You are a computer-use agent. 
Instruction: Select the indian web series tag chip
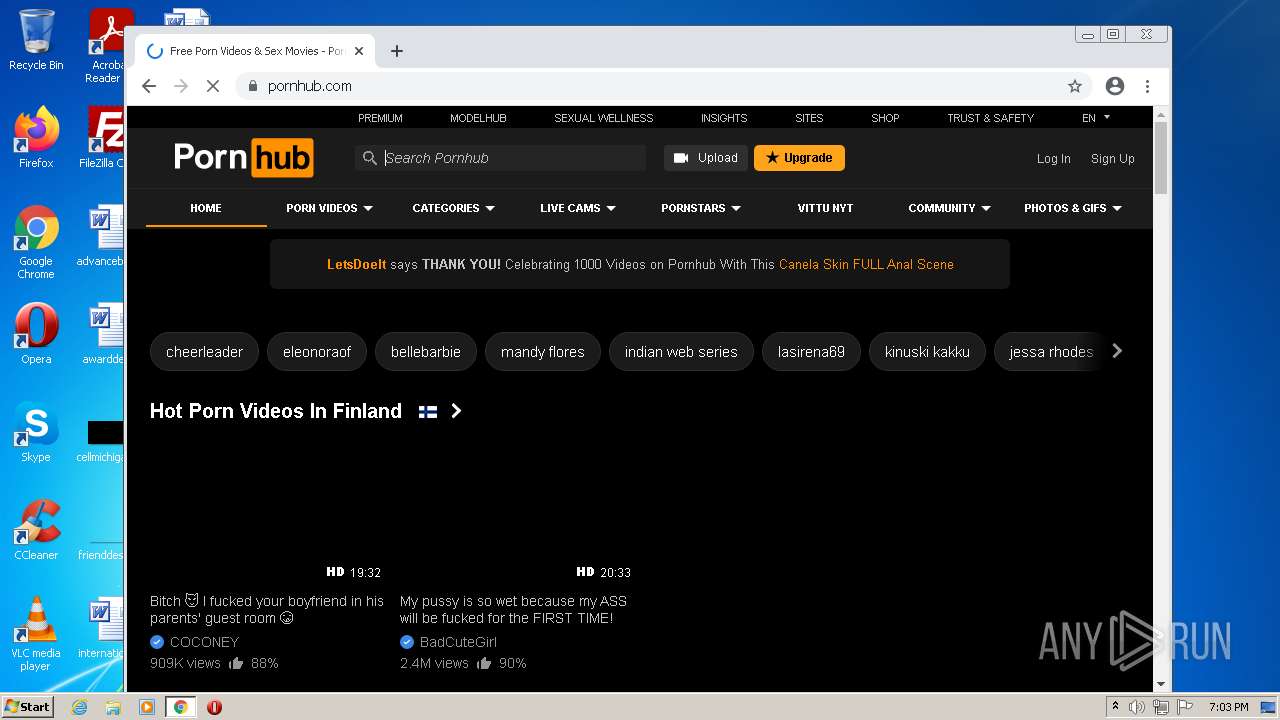tap(681, 352)
